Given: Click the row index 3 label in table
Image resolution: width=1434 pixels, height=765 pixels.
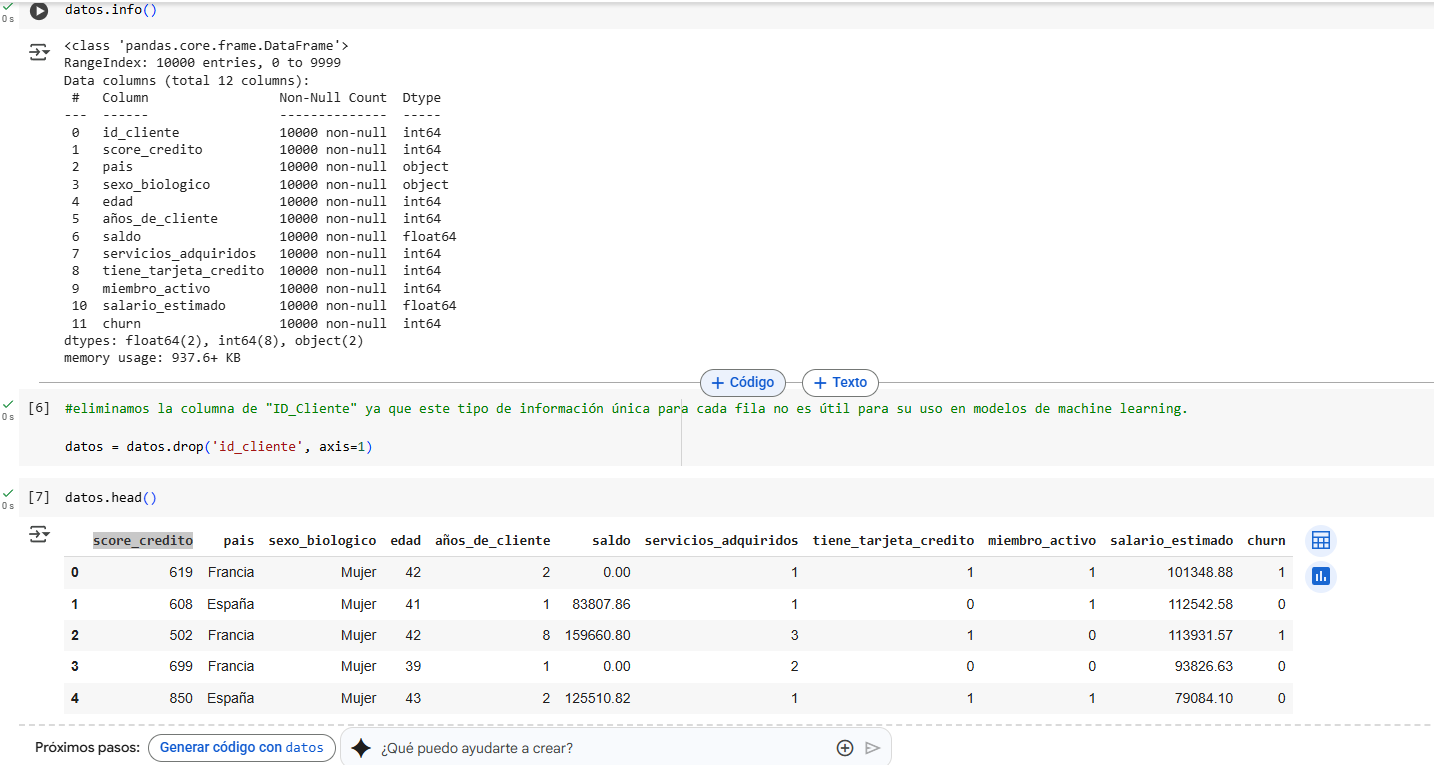Looking at the screenshot, I should (x=75, y=666).
